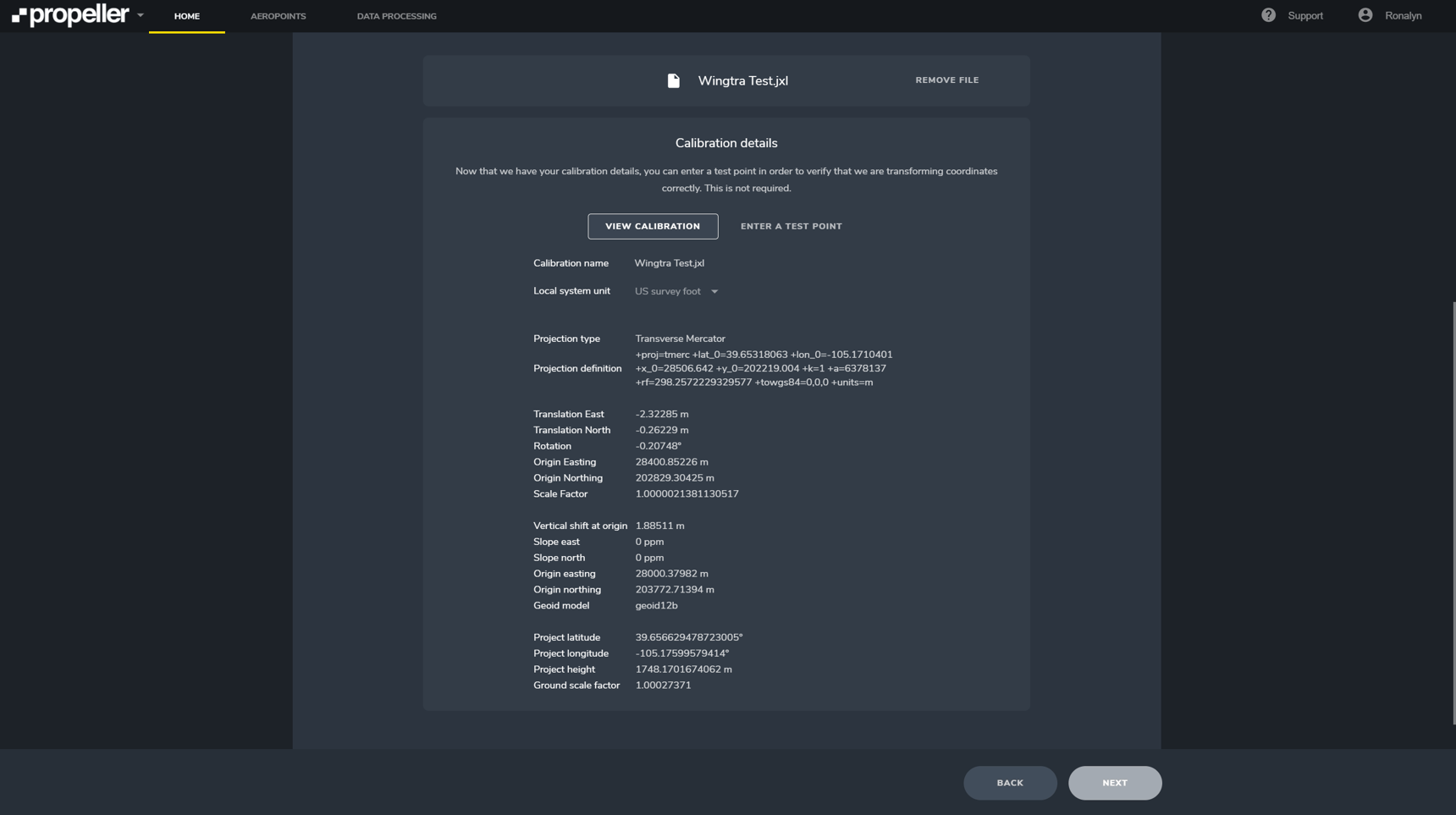Click the projection definition string text

click(763, 368)
